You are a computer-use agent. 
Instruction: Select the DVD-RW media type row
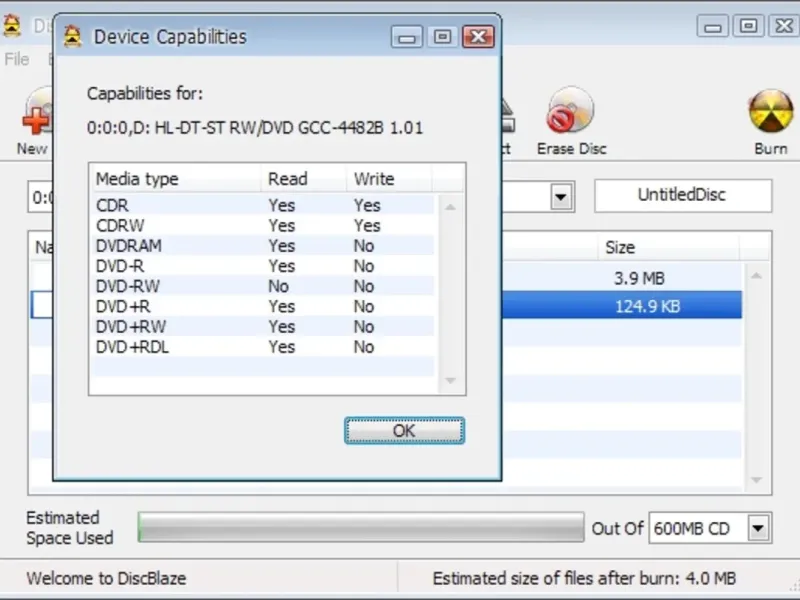pos(264,286)
